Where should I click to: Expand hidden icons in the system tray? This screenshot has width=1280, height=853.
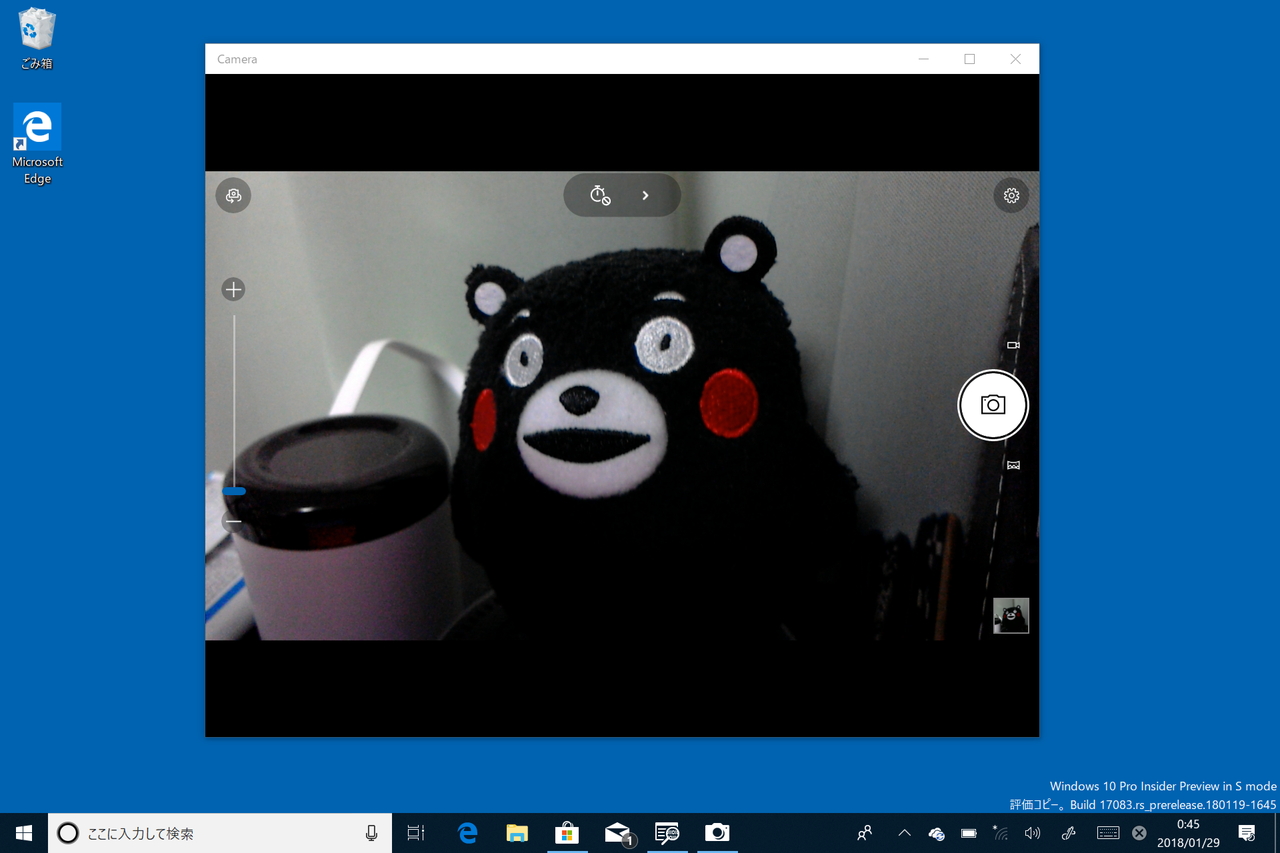point(903,832)
